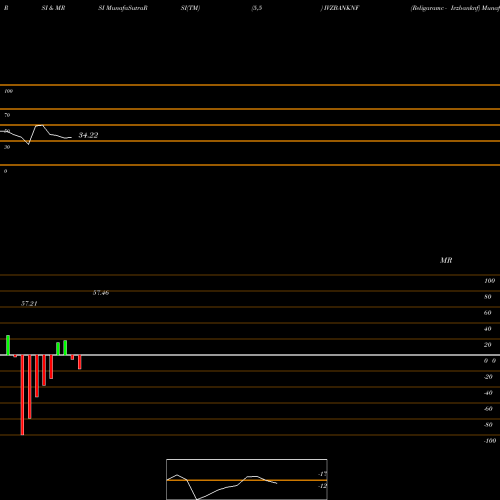Click the -100 label on MR axis

click(x=490, y=441)
